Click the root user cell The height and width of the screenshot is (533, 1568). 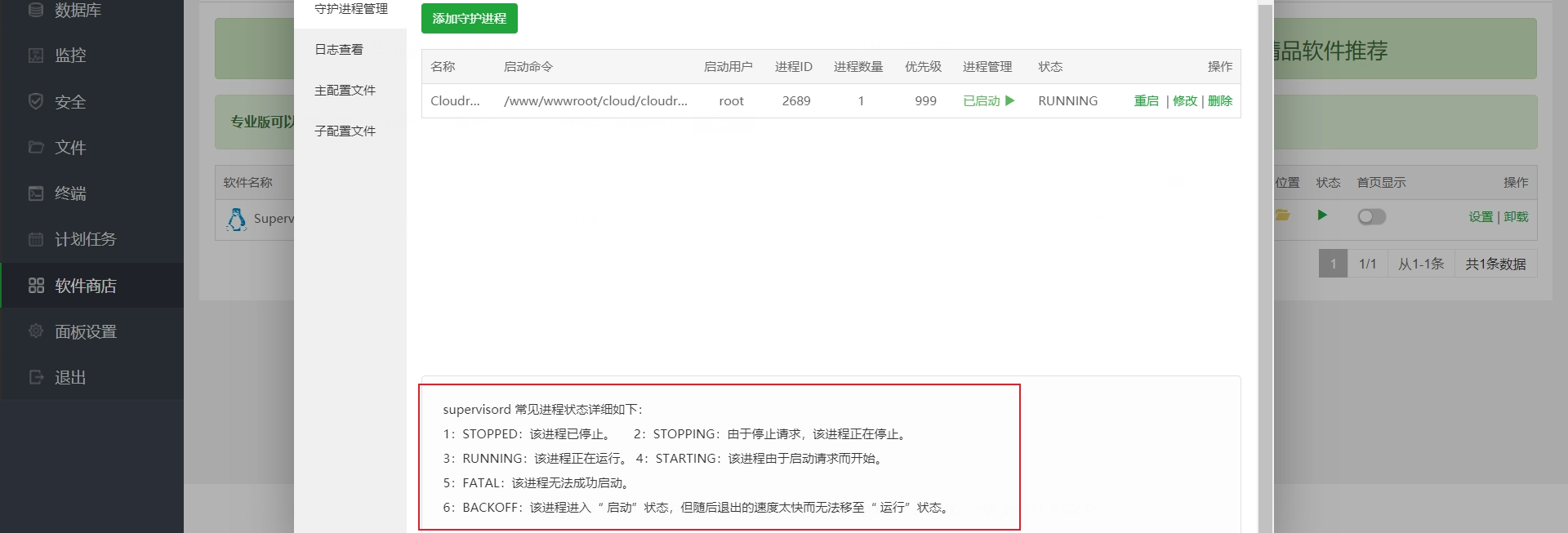(731, 100)
